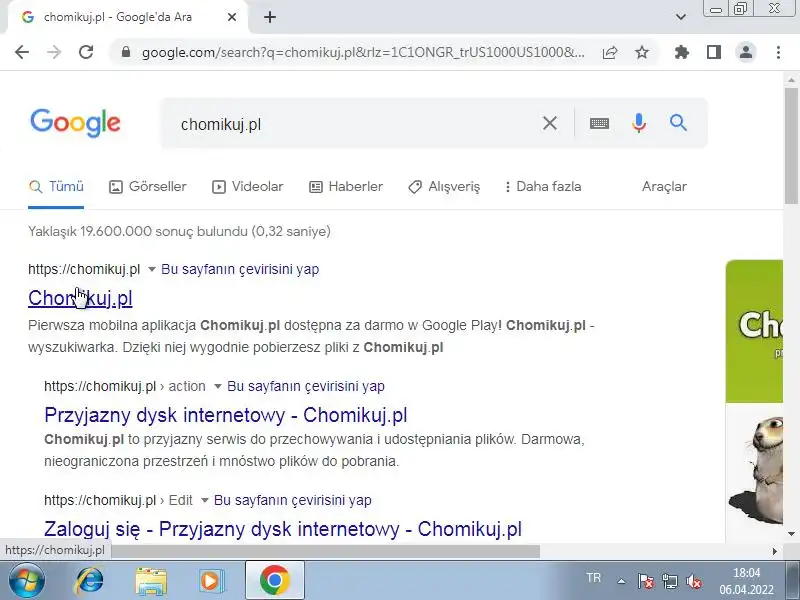Launch Windows Media Player from the taskbar
Viewport: 800px width, 600px height.
click(211, 581)
